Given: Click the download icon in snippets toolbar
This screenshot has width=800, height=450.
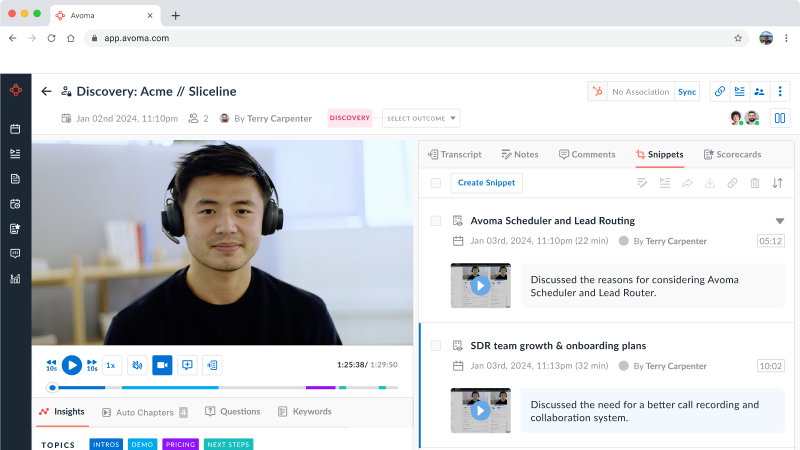Looking at the screenshot, I should click(710, 183).
